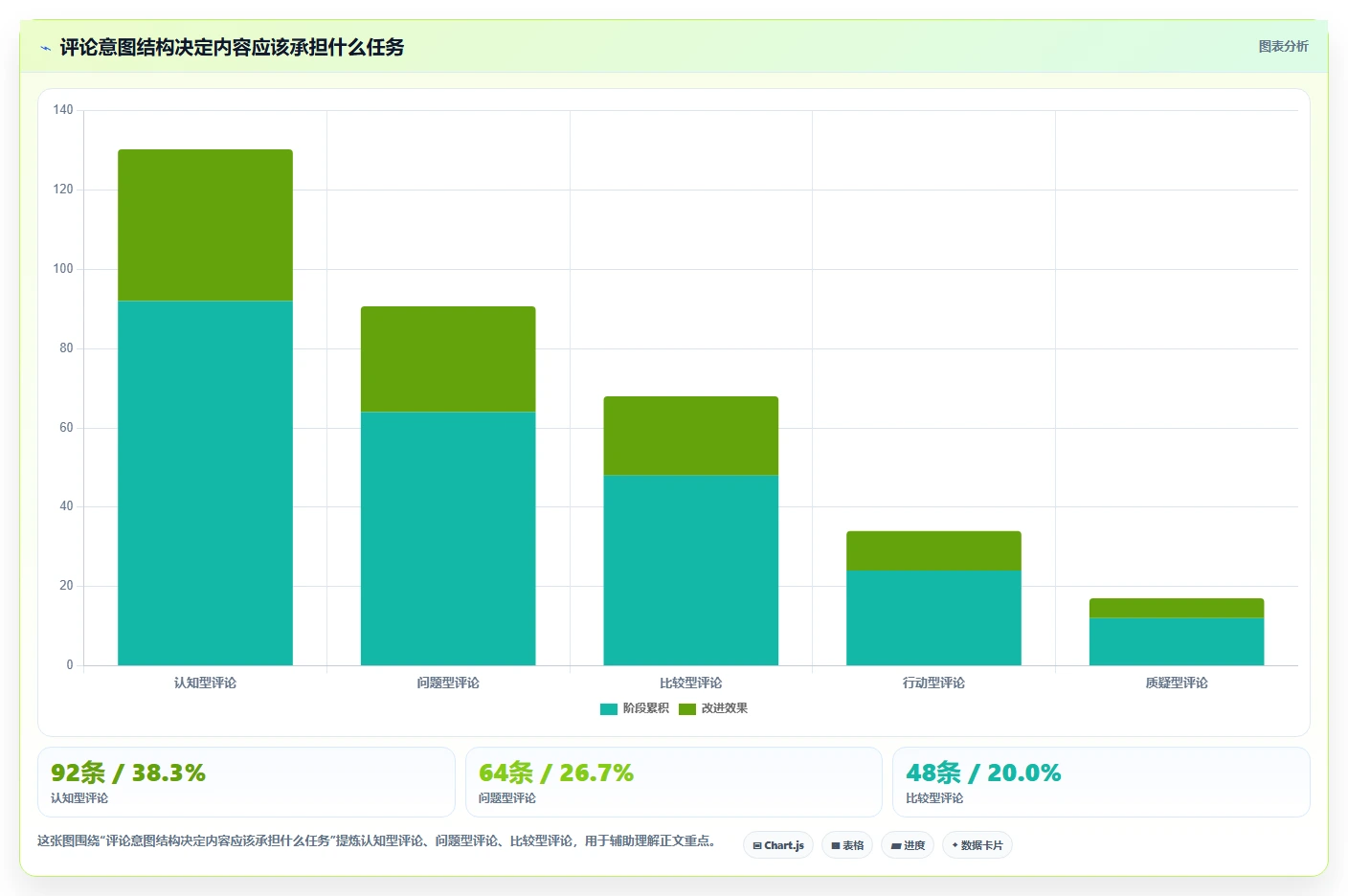Image resolution: width=1348 pixels, height=896 pixels.
Task: Click the teal segment of 问题型评论 bar
Action: [x=448, y=538]
